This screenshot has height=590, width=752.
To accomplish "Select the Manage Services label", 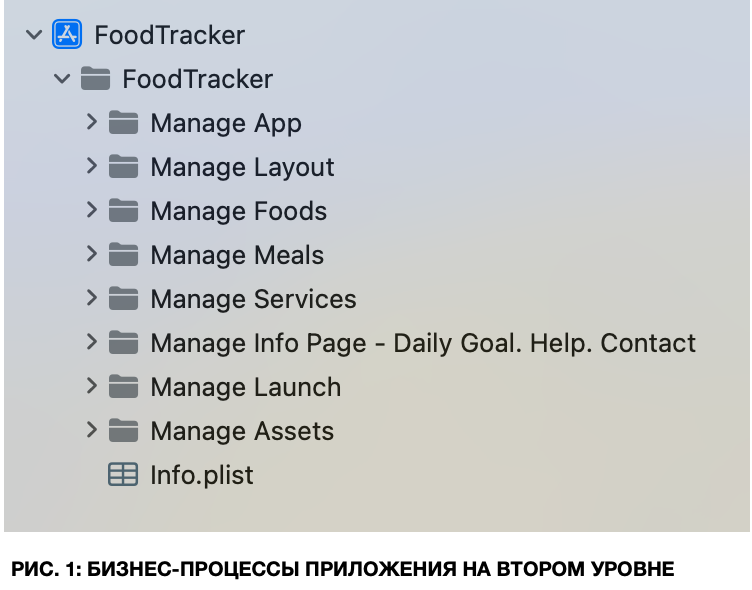I will point(253,299).
